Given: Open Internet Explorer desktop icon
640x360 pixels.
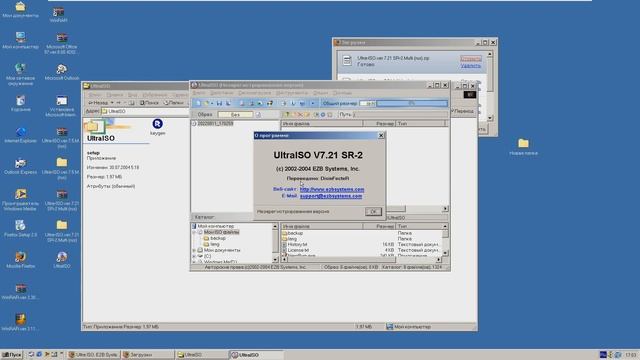Looking at the screenshot, I should pyautogui.click(x=20, y=135).
